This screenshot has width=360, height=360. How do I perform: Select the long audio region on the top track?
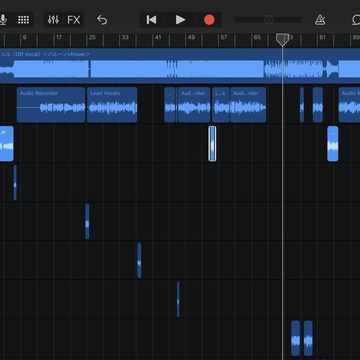point(180,66)
